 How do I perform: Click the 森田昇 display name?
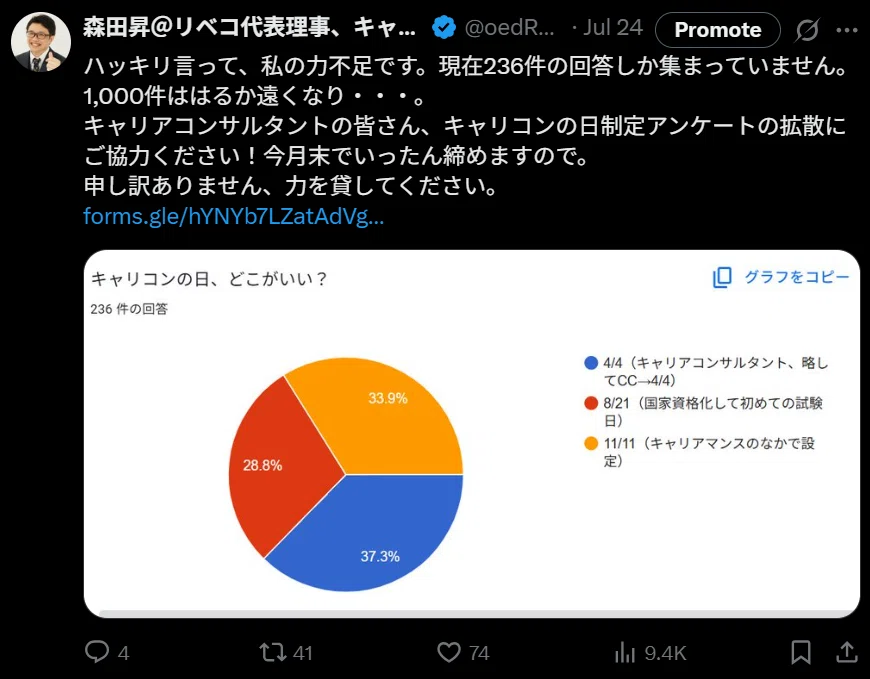(x=250, y=27)
